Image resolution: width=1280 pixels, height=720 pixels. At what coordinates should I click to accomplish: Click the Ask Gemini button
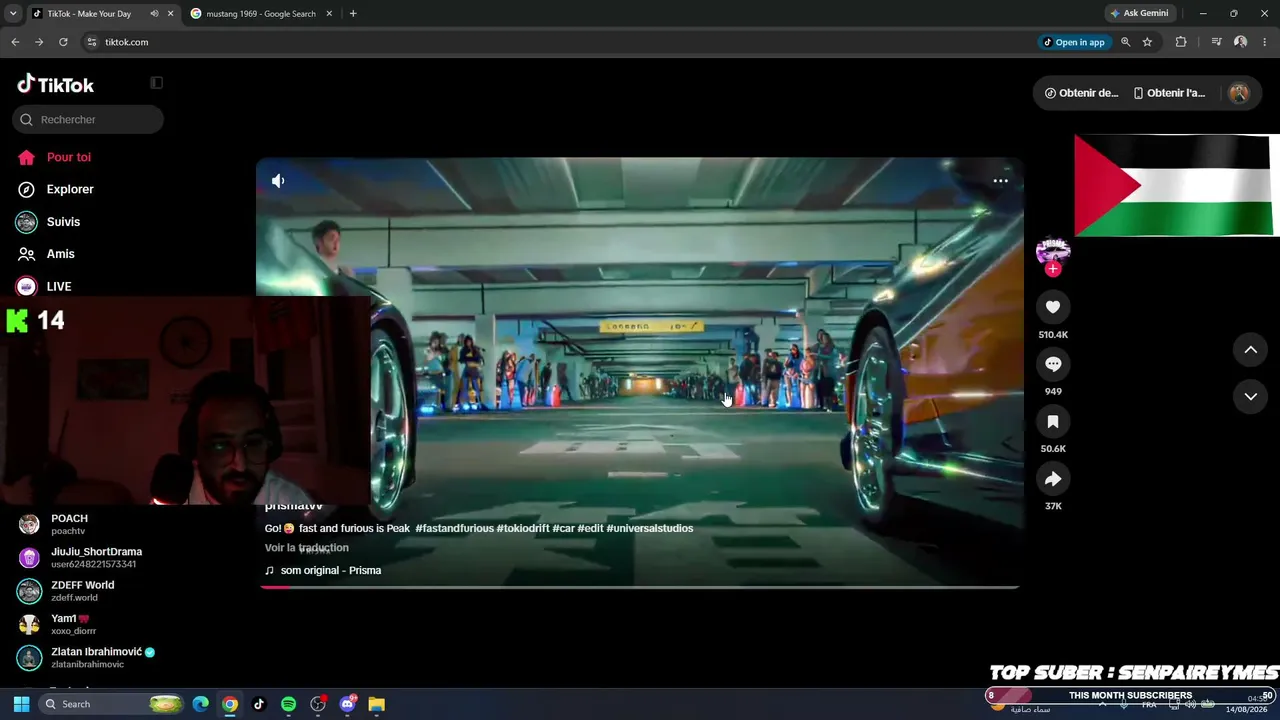click(x=1139, y=13)
